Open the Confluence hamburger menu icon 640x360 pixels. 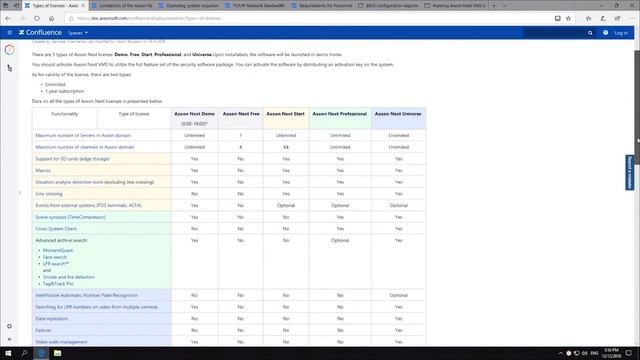pyautogui.click(x=10, y=33)
